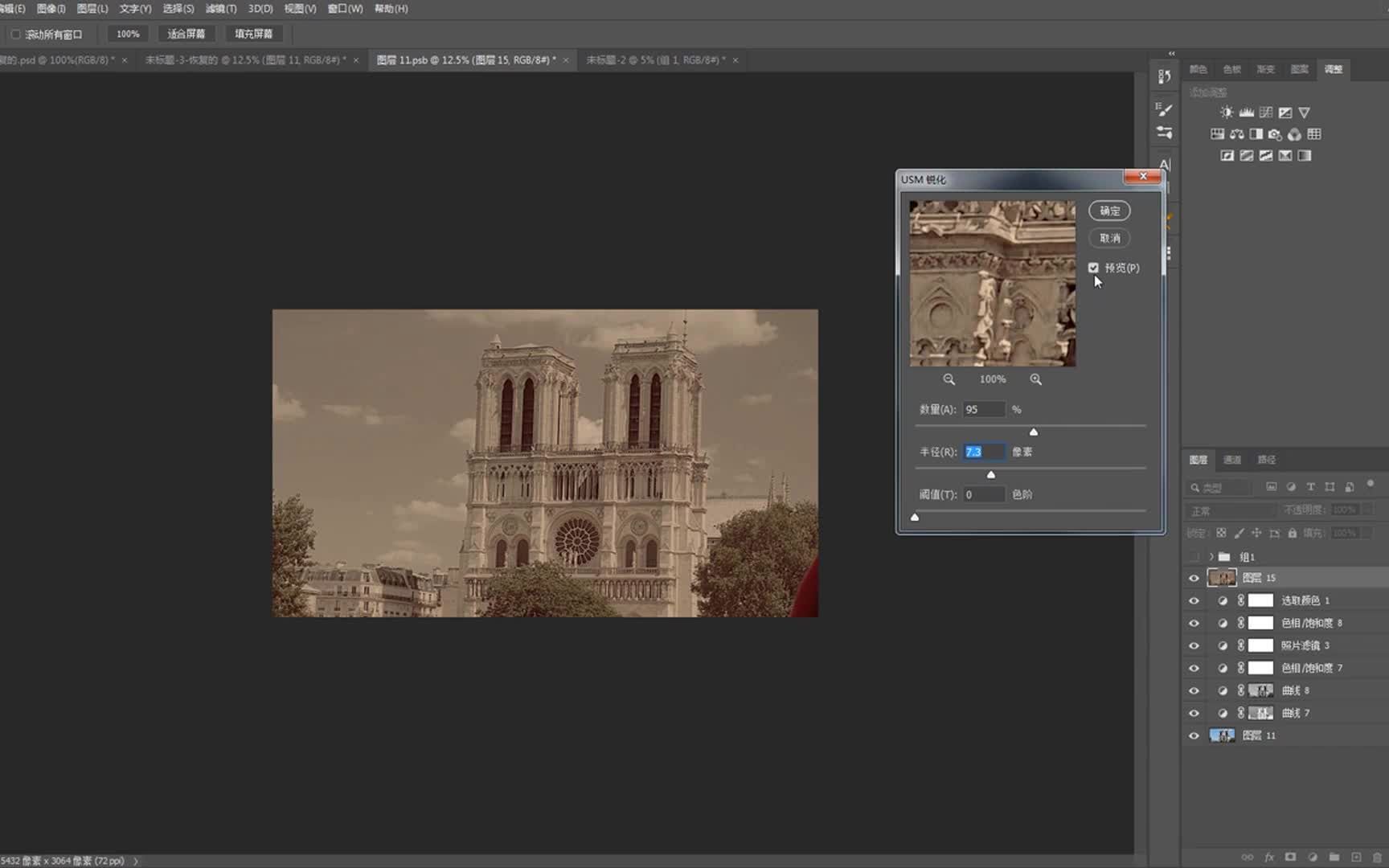This screenshot has width=1389, height=868.
Task: Add a Color Lookup adjustment (grid icon)
Action: click(1314, 134)
